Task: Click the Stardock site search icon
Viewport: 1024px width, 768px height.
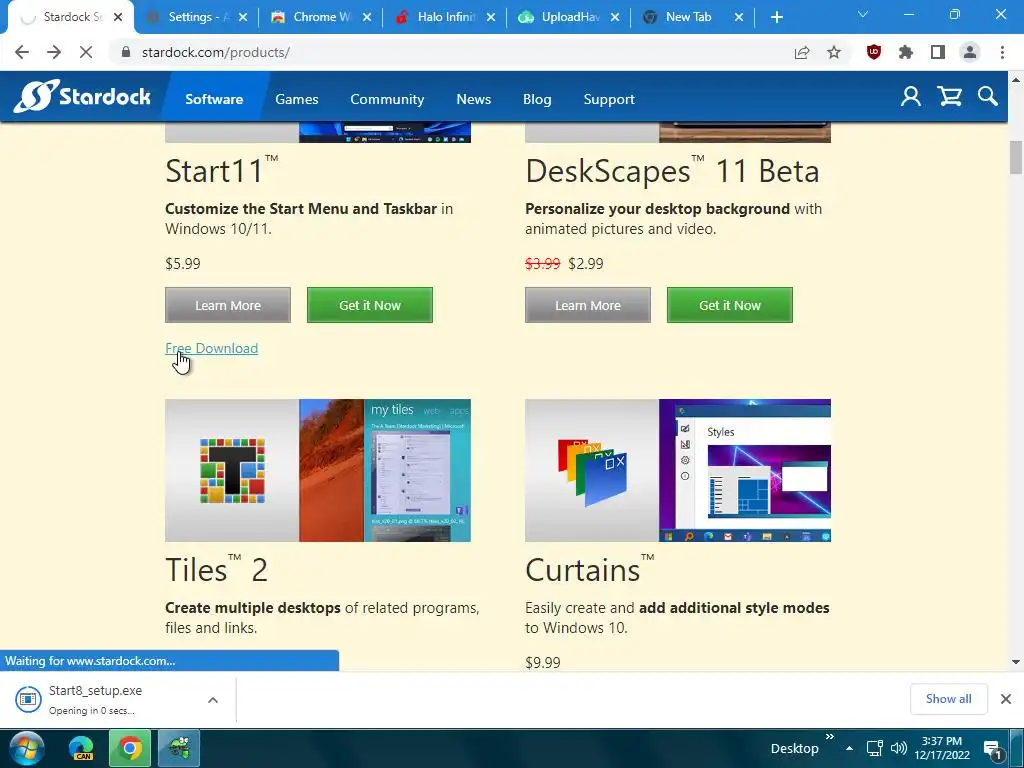Action: pyautogui.click(x=987, y=97)
